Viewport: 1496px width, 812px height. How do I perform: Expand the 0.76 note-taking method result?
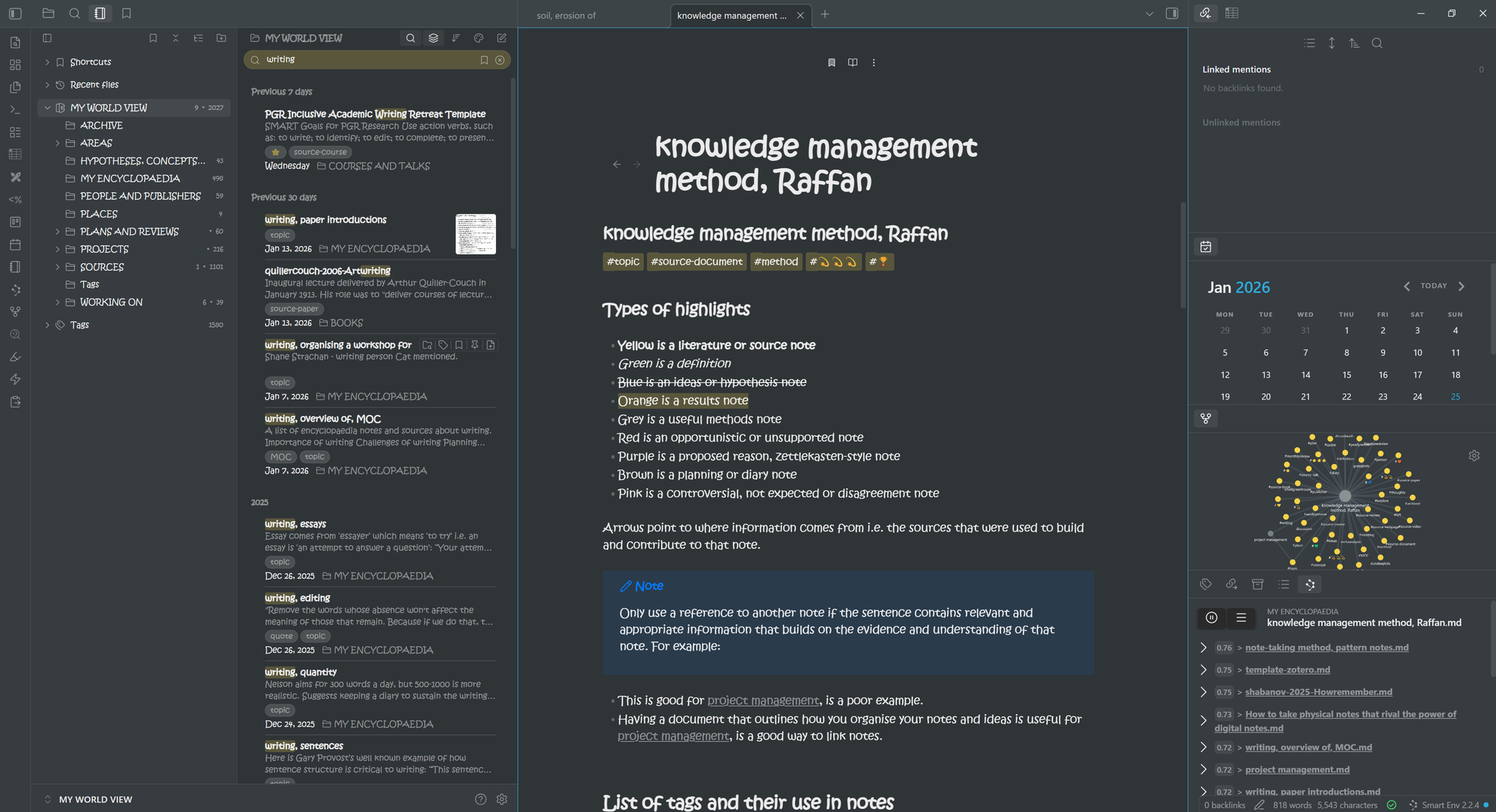coord(1203,648)
